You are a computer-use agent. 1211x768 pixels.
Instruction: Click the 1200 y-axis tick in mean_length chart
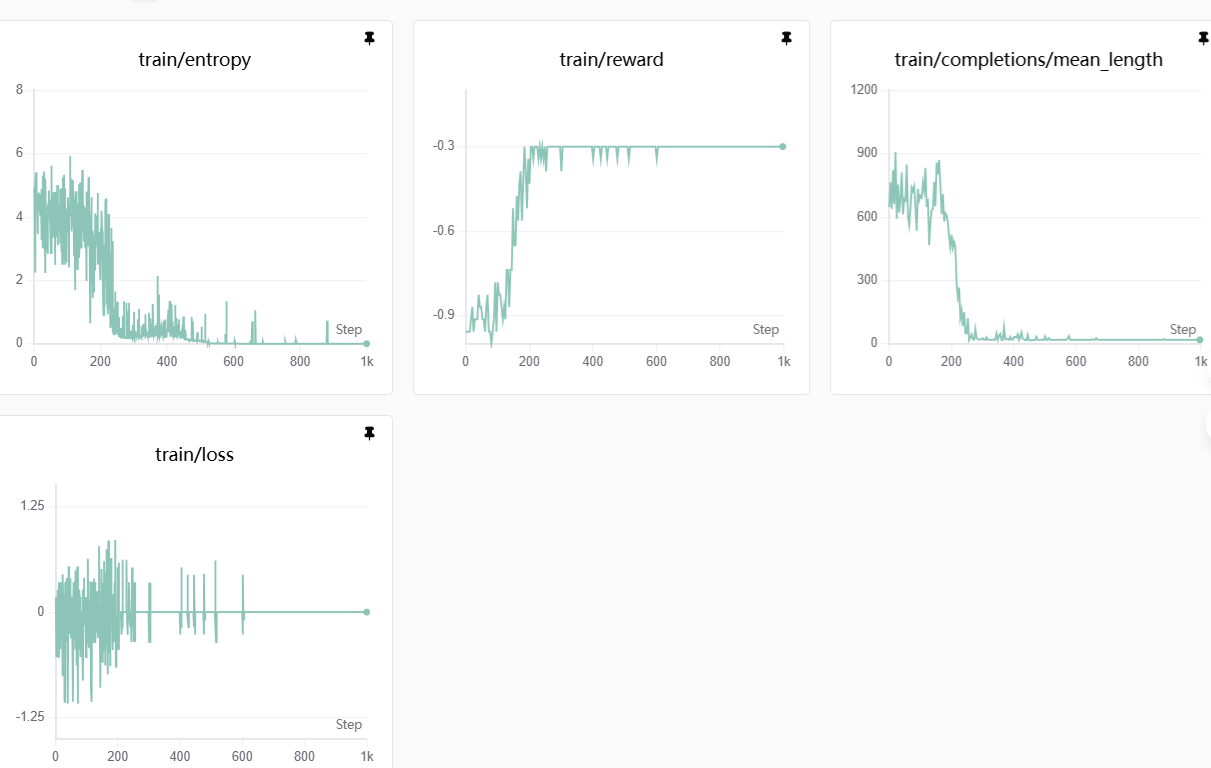(x=863, y=90)
